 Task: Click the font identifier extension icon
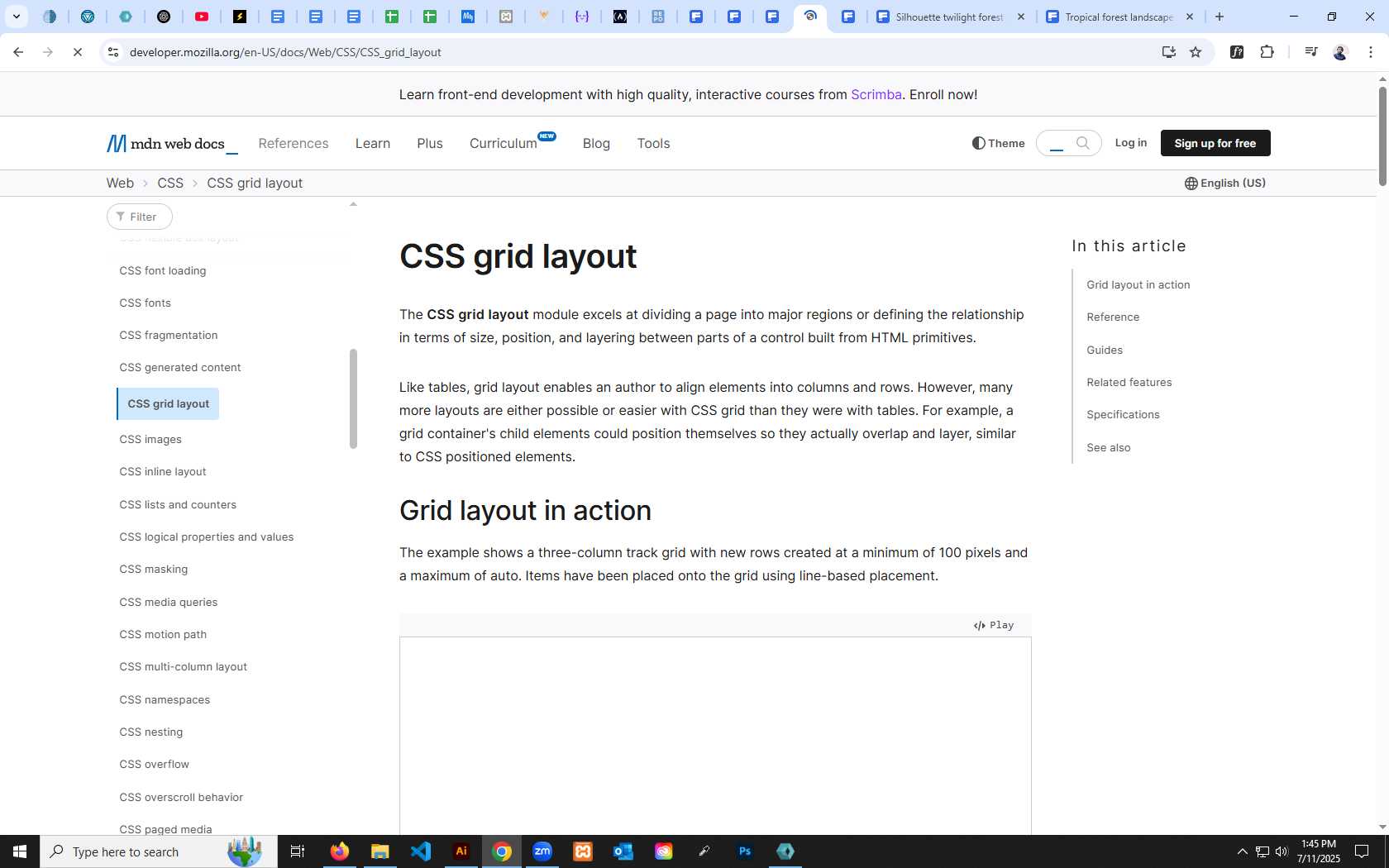pyautogui.click(x=1237, y=52)
